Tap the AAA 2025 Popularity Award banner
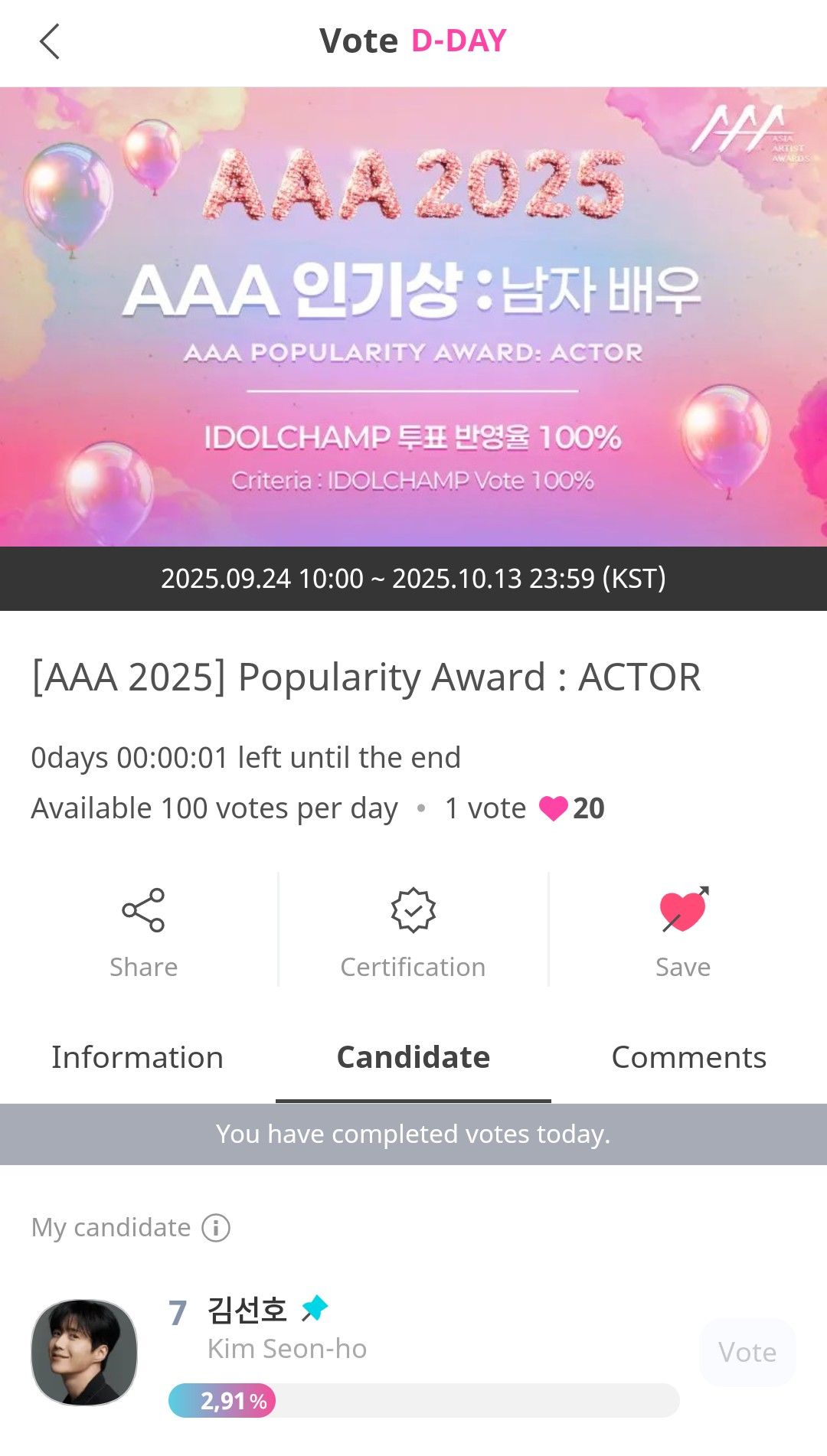The height and width of the screenshot is (1456, 827). pyautogui.click(x=413, y=317)
